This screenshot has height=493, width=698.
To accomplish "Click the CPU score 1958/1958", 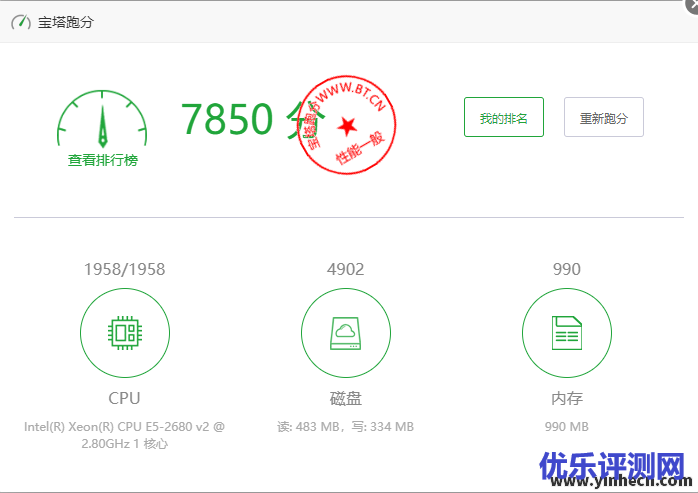I will (124, 269).
